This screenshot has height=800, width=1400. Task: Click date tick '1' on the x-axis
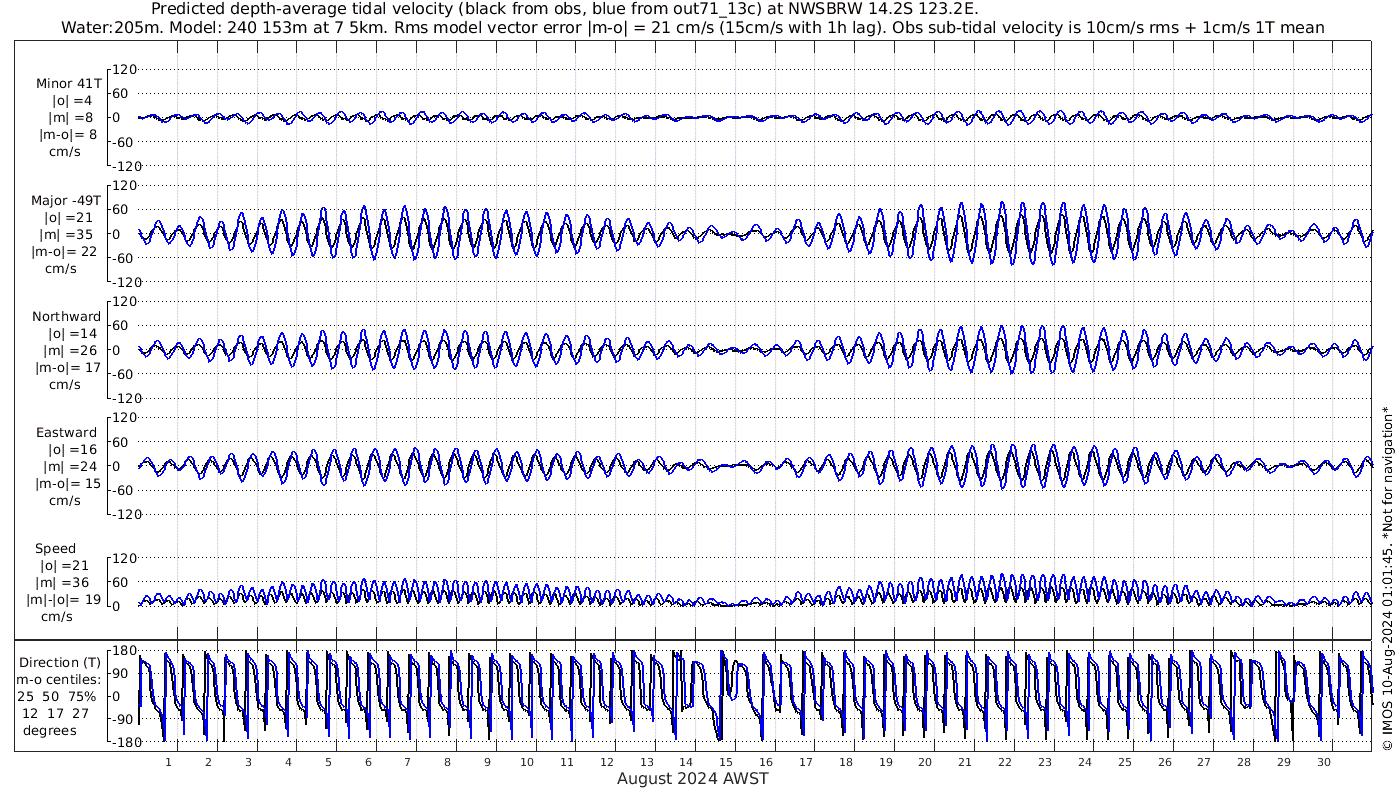[168, 762]
